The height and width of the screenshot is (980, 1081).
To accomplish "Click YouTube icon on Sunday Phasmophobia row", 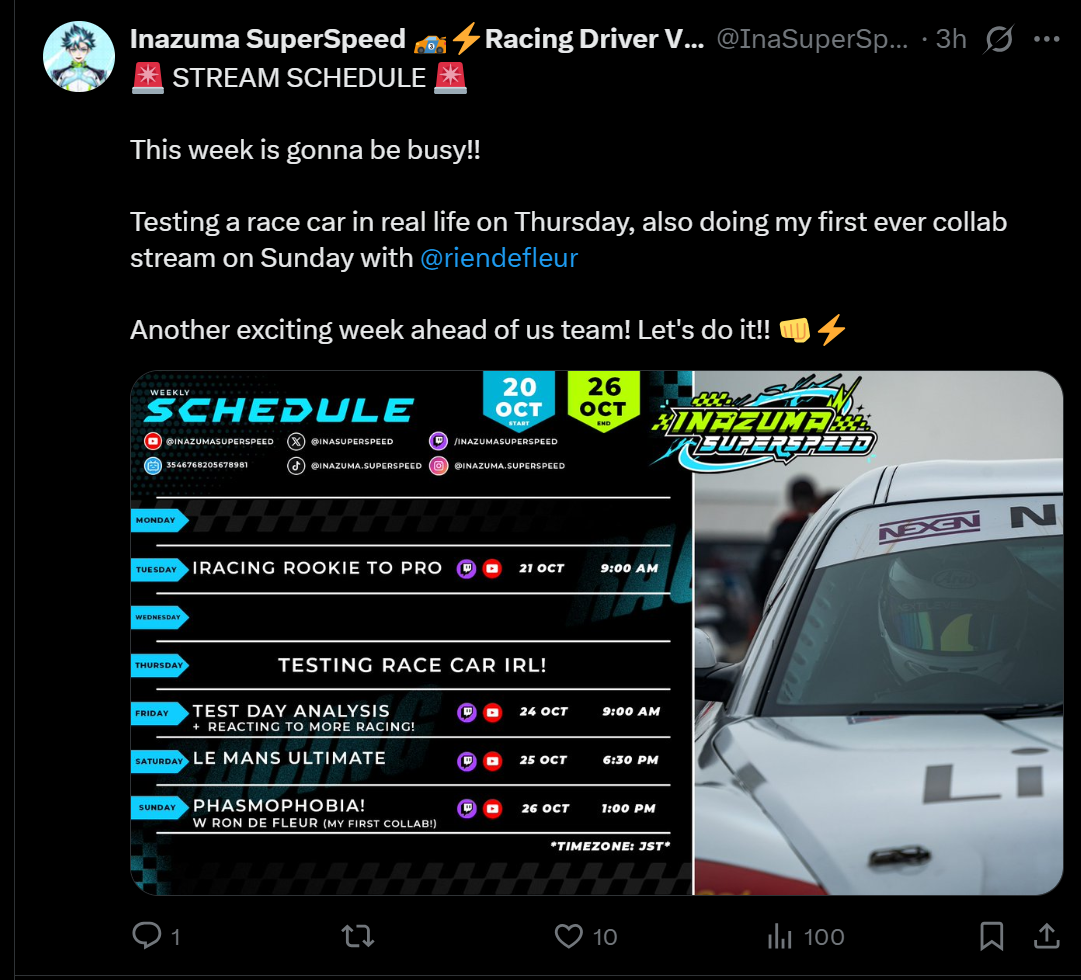I will (x=492, y=808).
